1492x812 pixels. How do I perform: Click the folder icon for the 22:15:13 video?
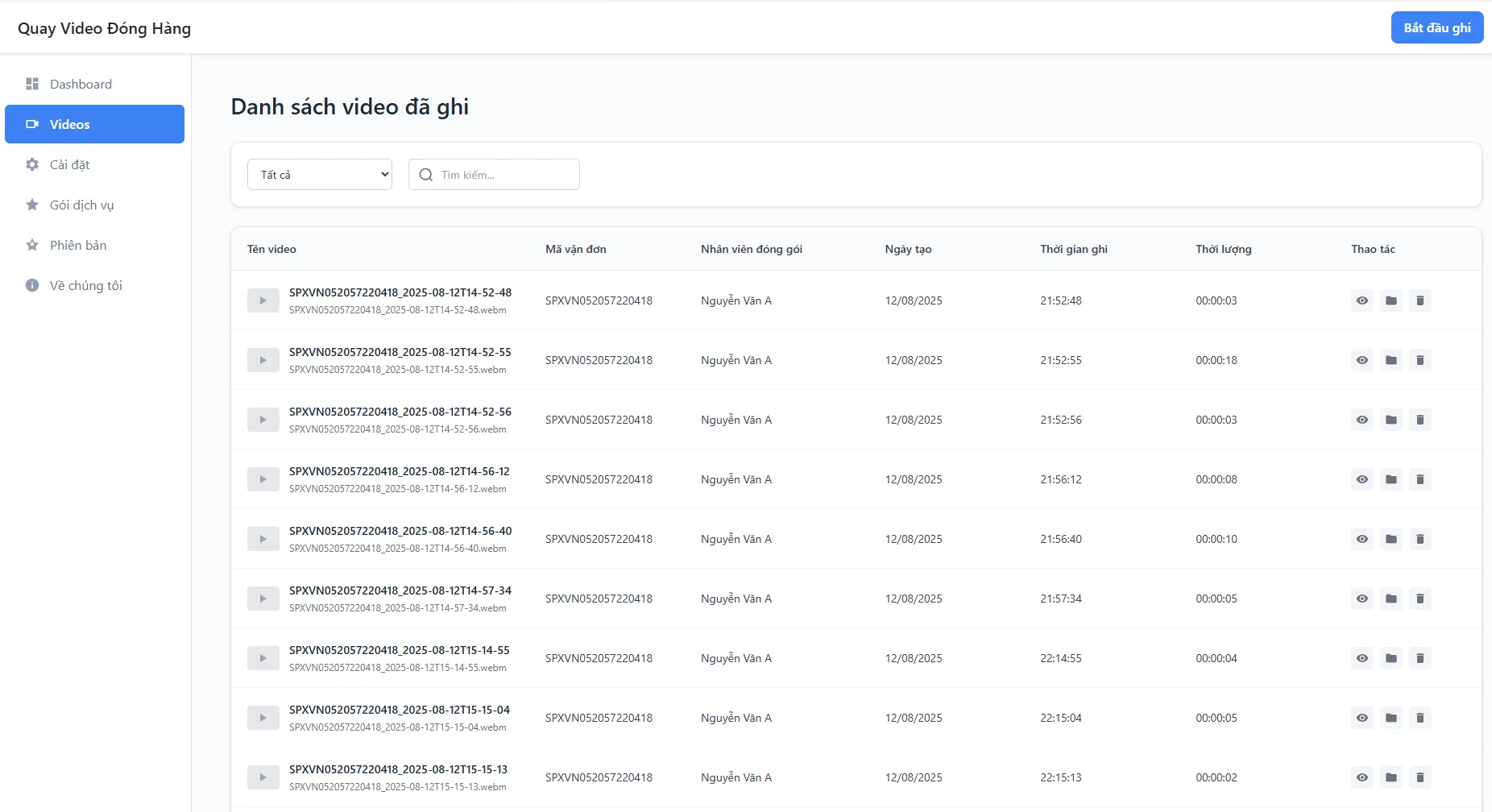1391,777
